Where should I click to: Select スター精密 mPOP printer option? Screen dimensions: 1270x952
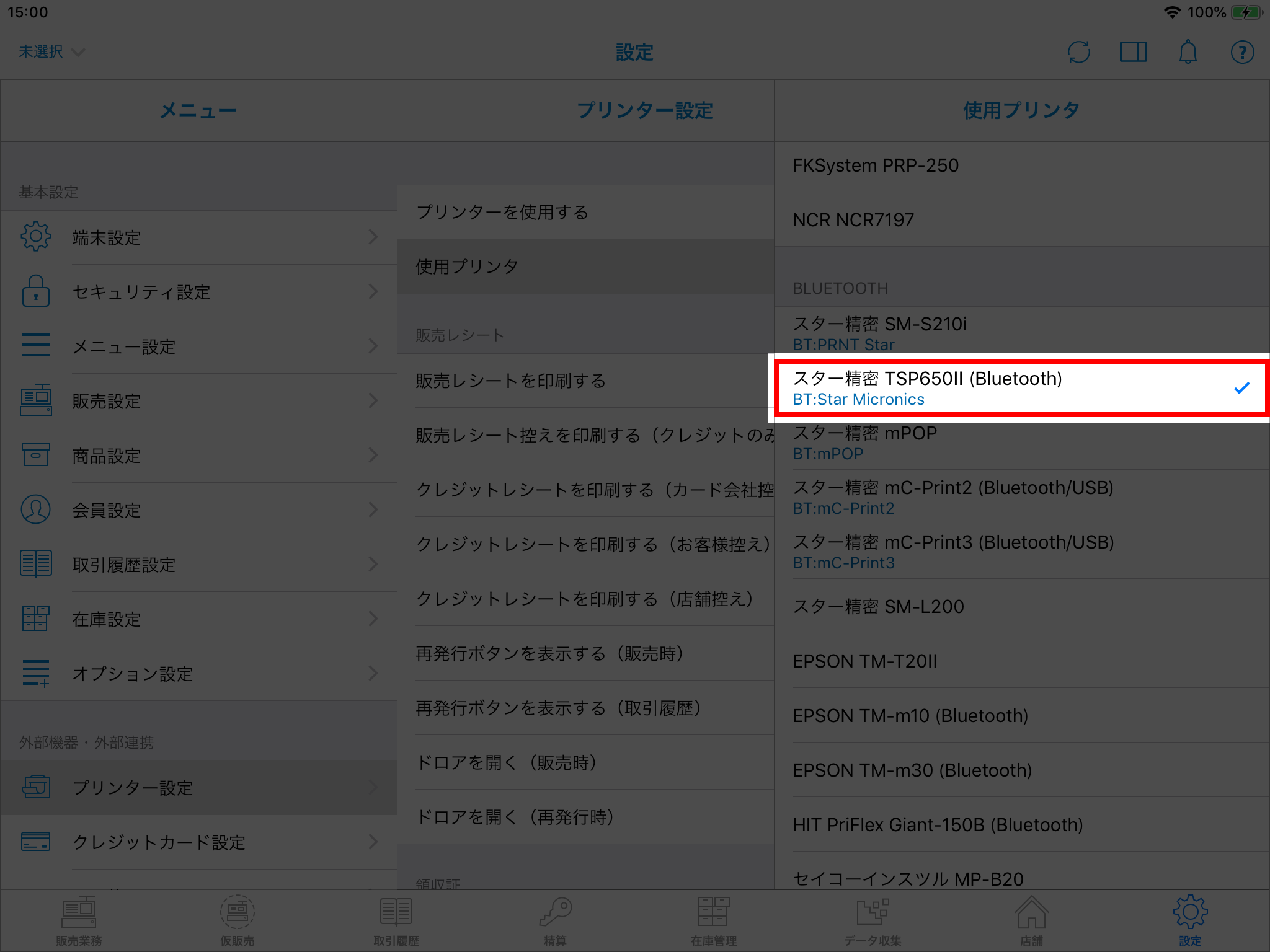click(1020, 443)
